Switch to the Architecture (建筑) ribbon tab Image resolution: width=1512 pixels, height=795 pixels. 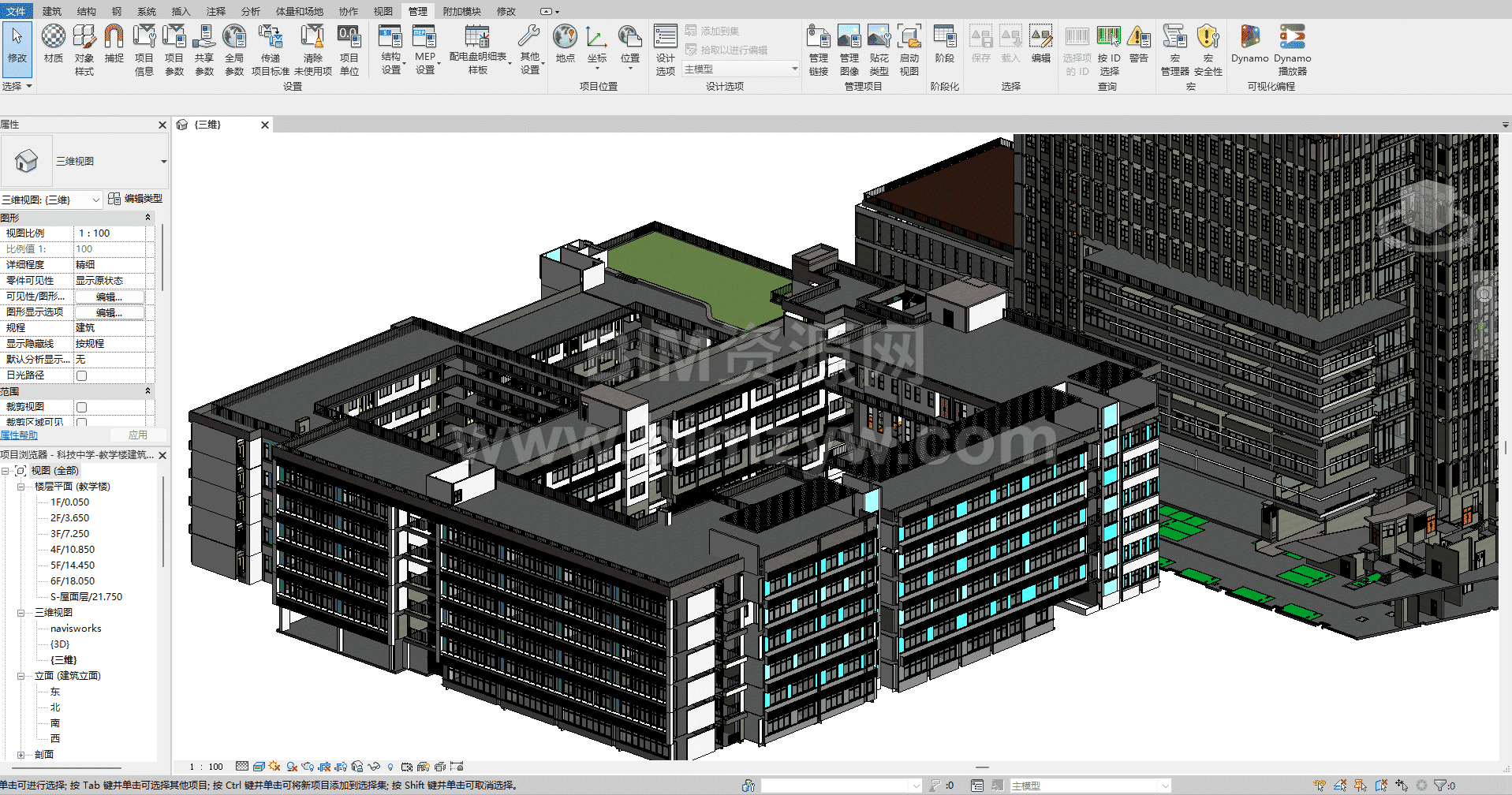click(52, 11)
